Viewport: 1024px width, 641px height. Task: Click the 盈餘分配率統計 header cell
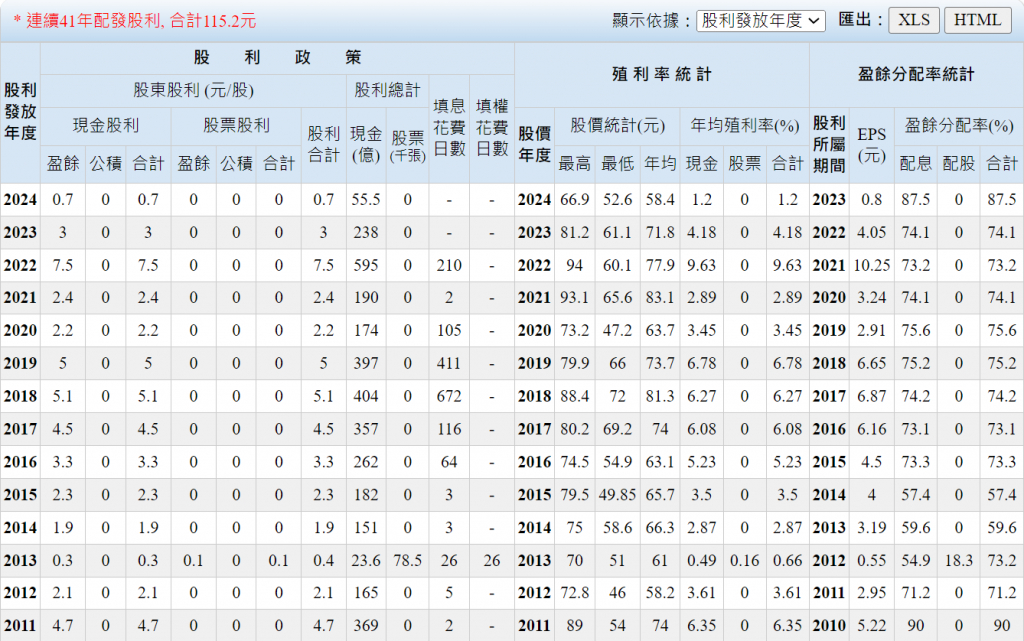[916, 75]
